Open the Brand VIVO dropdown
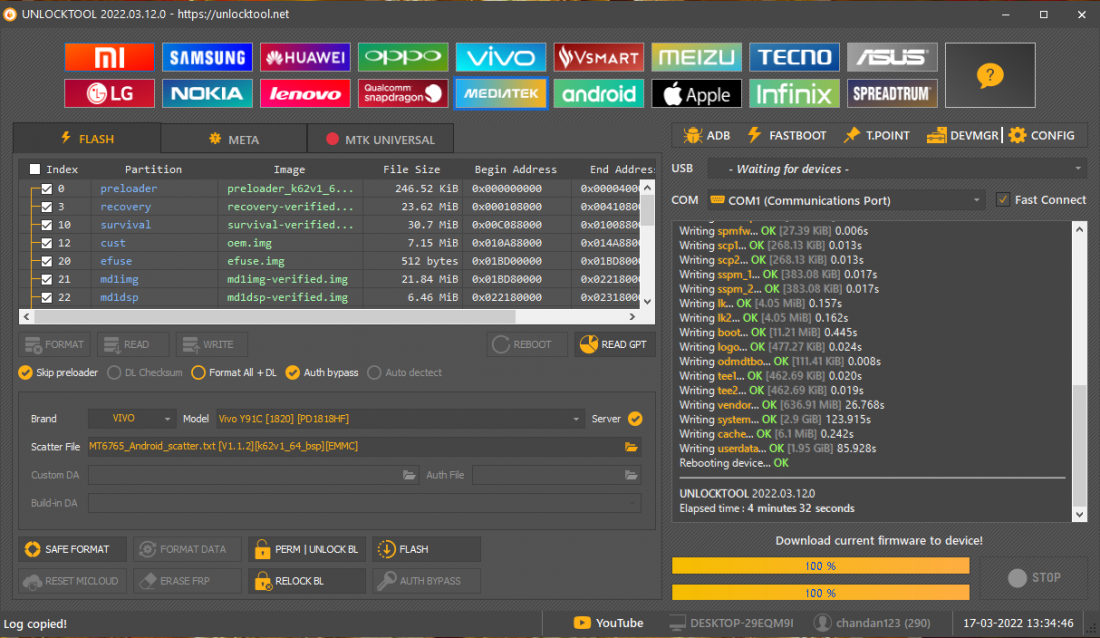Screen dimensions: 1100x638 pos(131,419)
